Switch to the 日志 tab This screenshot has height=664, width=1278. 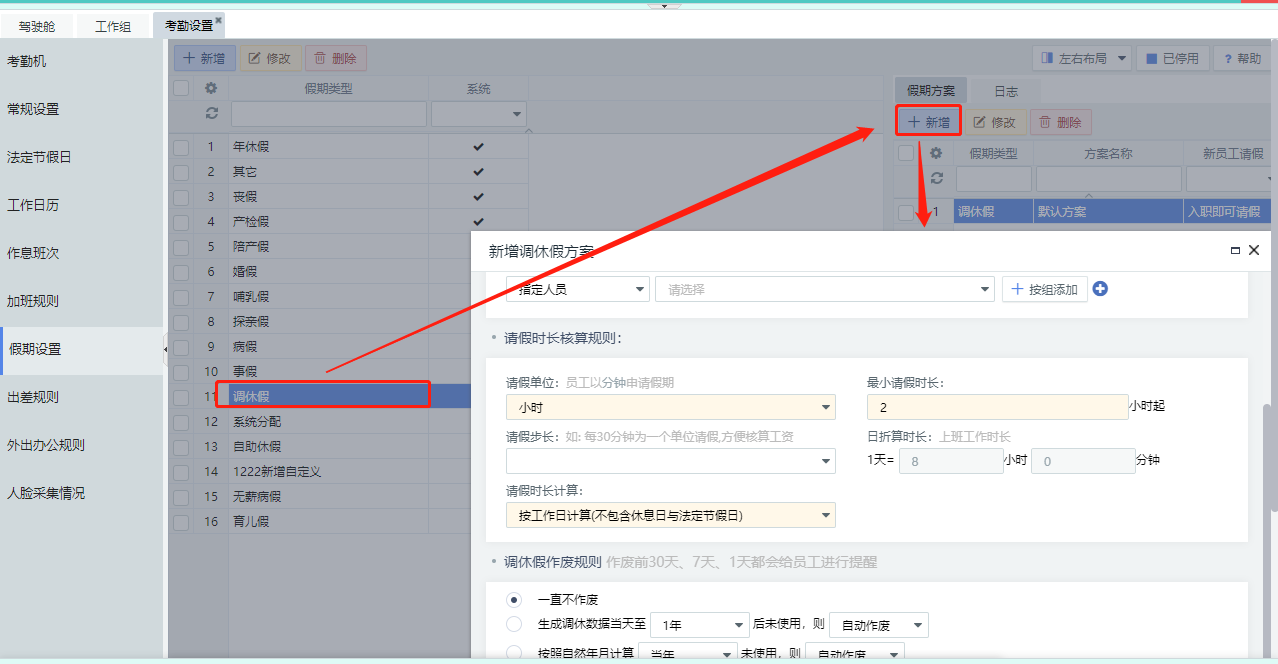tap(1006, 91)
